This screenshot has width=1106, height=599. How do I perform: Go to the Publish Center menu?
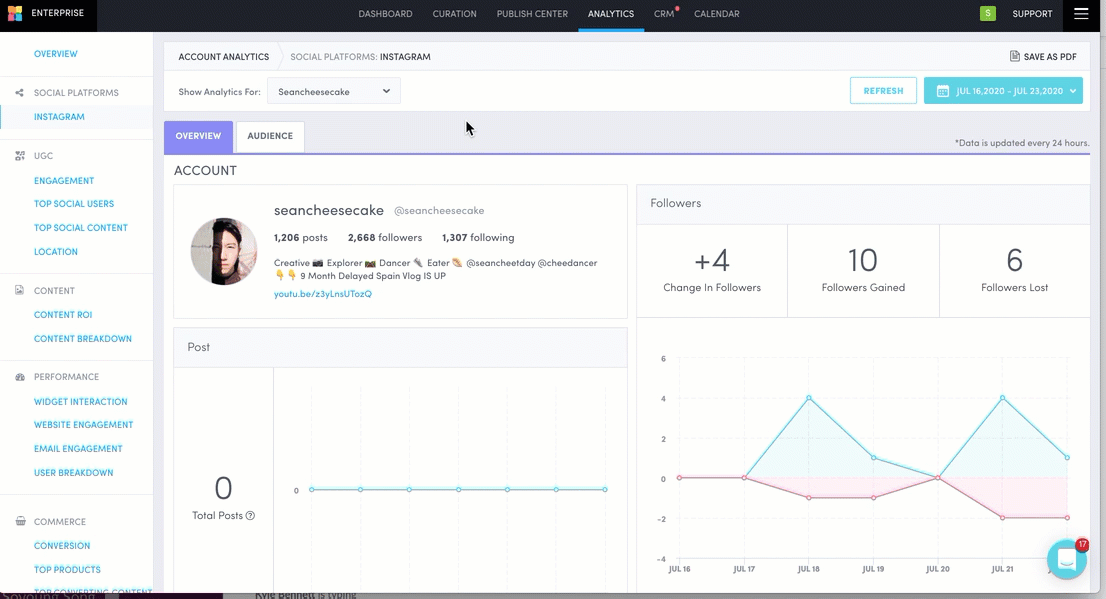click(x=532, y=14)
